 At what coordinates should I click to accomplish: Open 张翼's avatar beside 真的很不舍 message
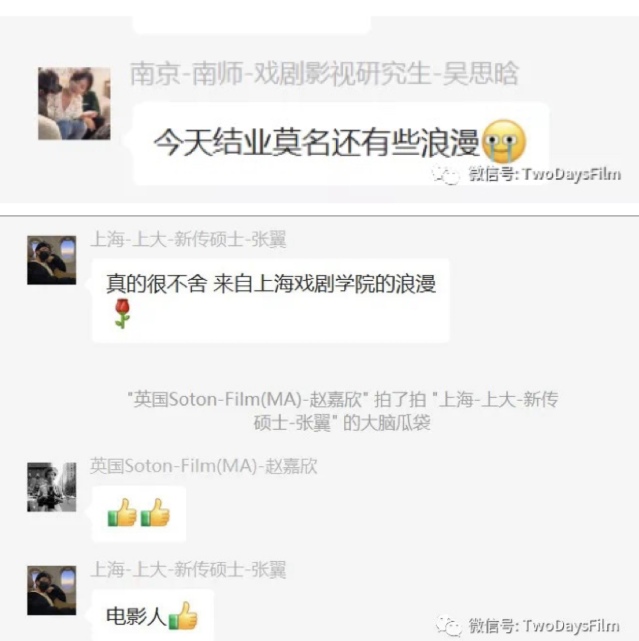pyautogui.click(x=52, y=260)
